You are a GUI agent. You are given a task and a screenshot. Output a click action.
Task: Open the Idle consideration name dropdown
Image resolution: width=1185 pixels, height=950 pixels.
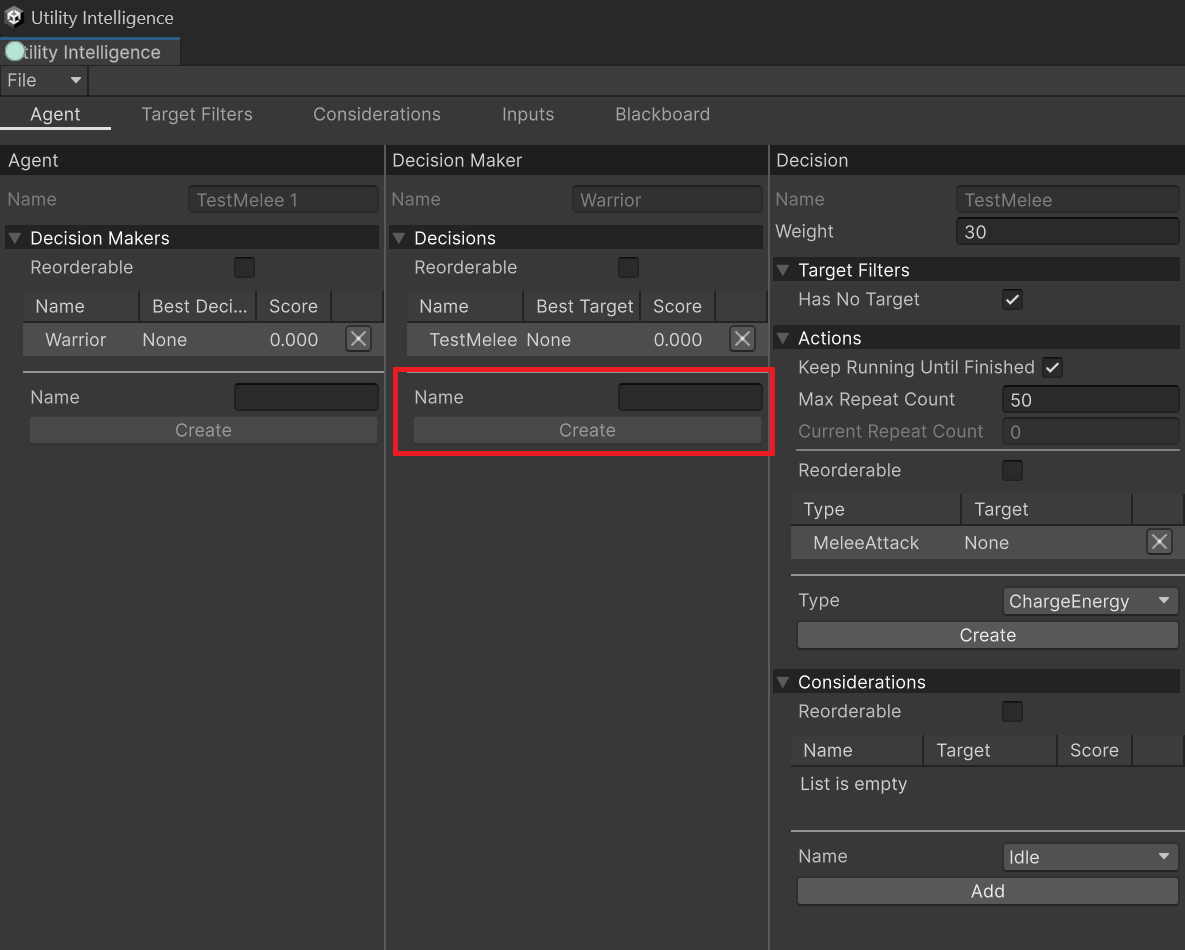pos(1090,857)
